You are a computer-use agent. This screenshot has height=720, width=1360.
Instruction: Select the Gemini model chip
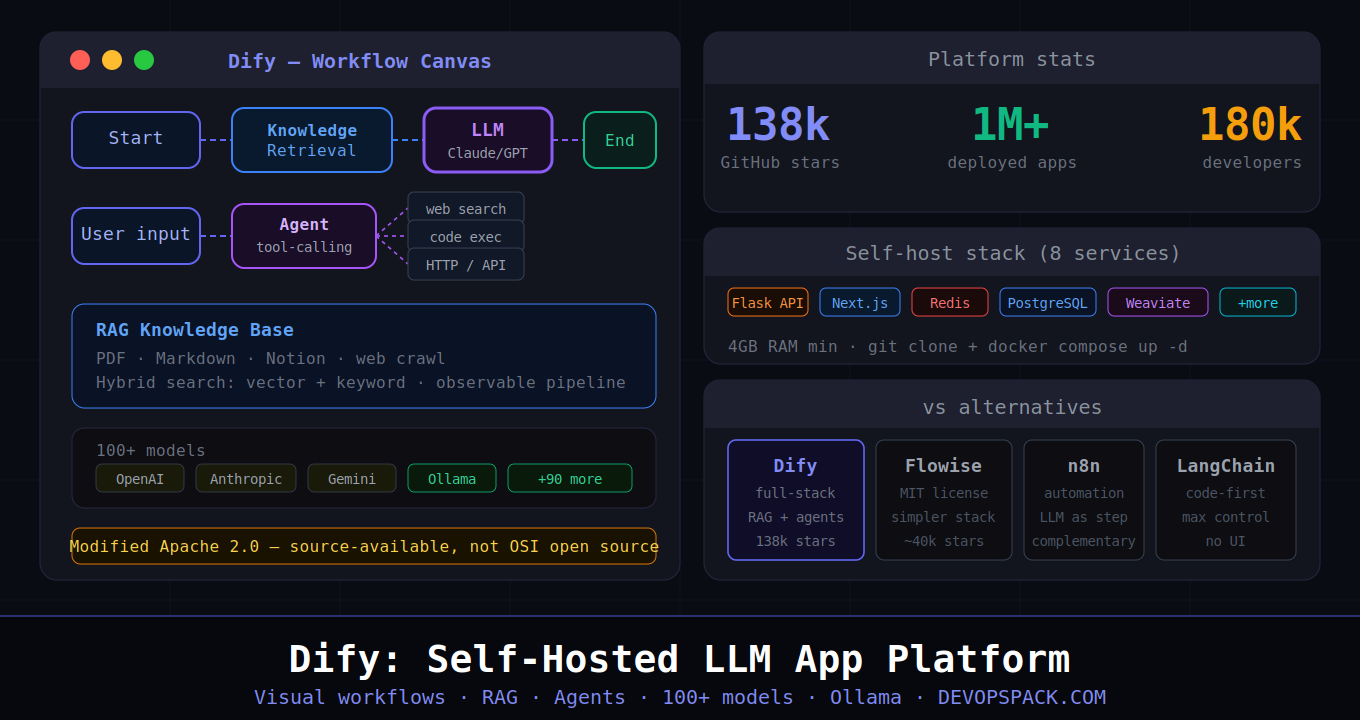tap(352, 478)
